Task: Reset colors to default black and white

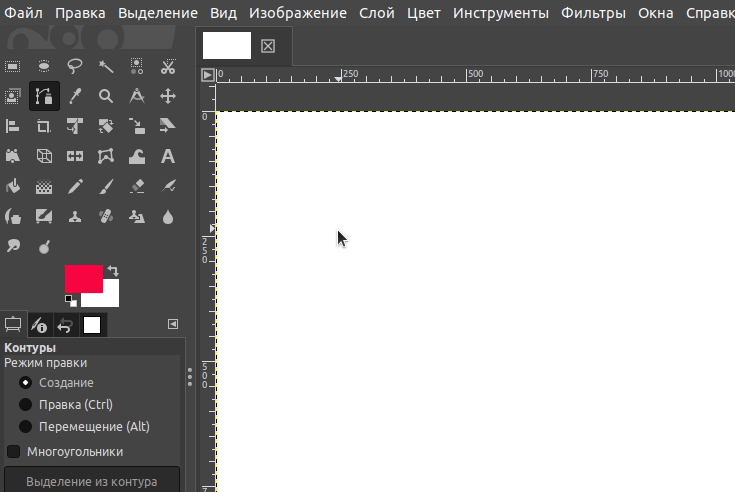Action: click(71, 300)
